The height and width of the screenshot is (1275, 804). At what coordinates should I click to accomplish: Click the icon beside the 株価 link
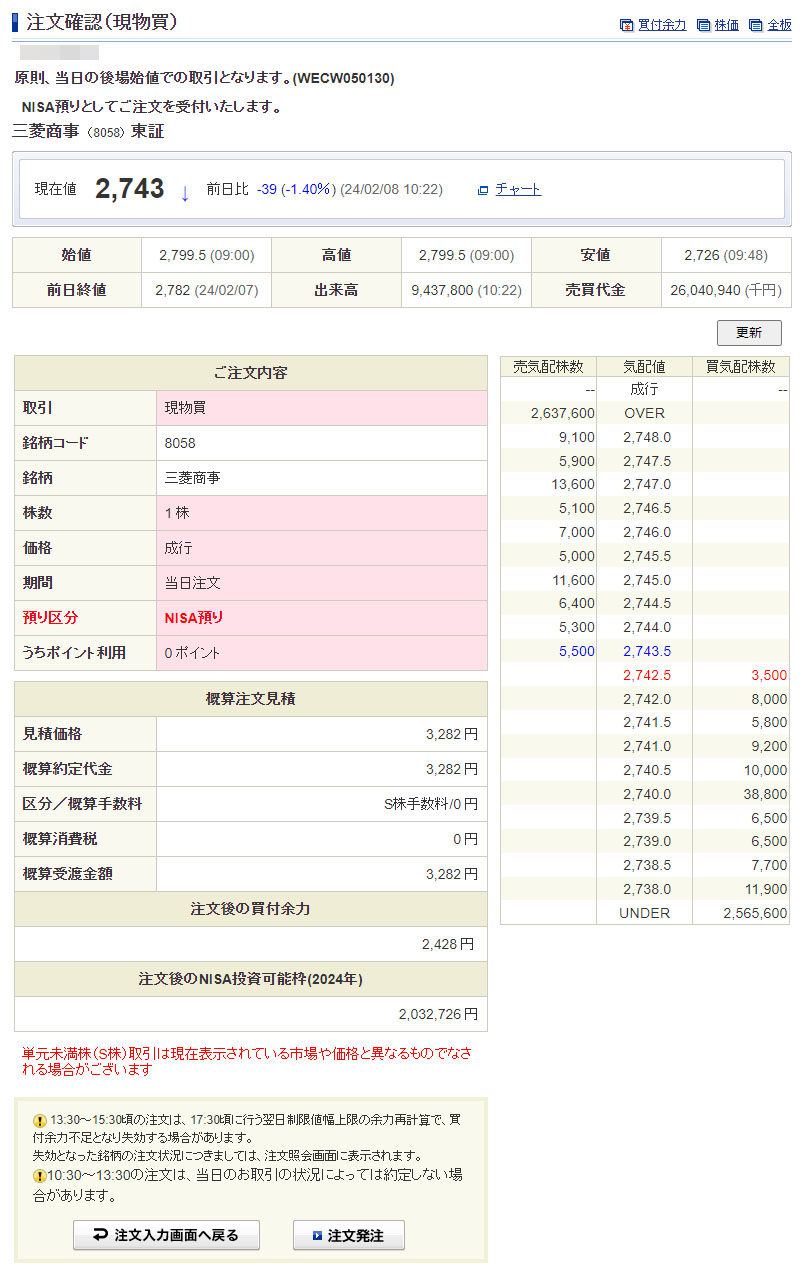pos(703,25)
